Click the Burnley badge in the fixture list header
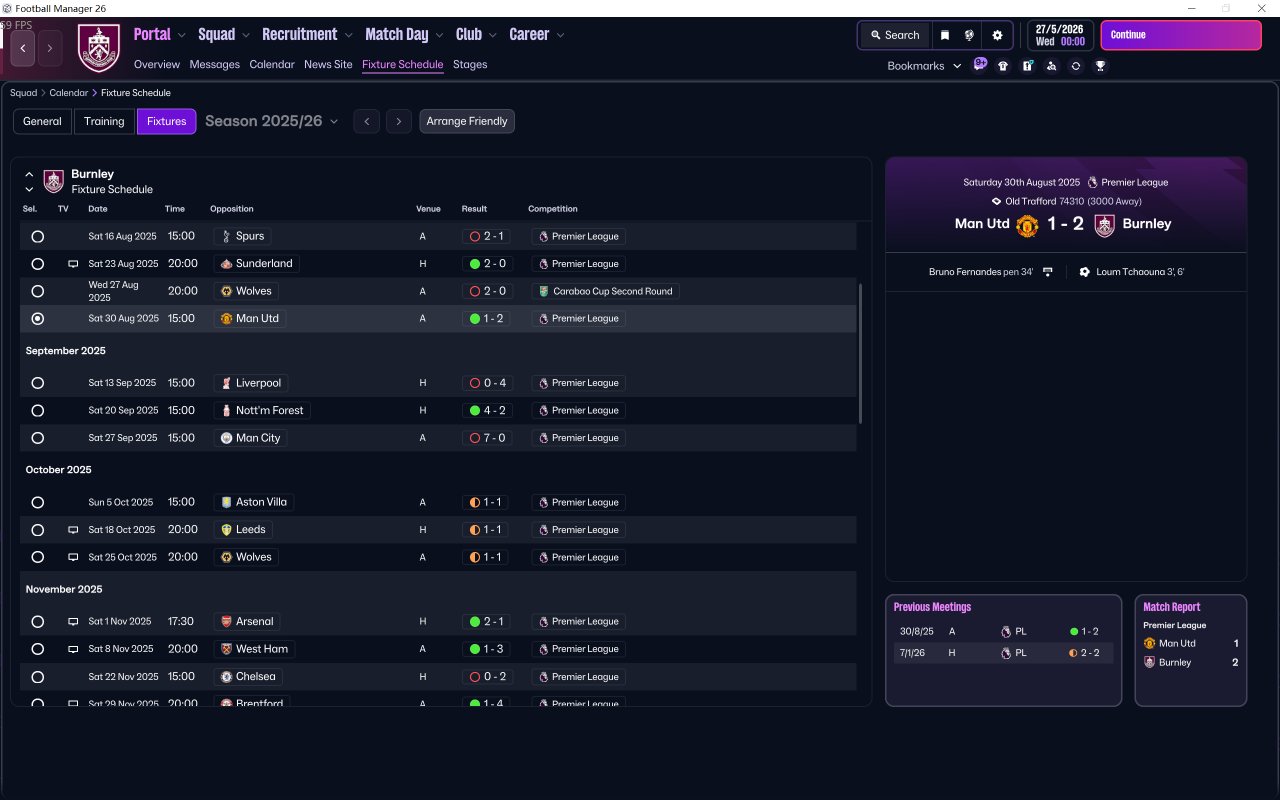This screenshot has height=800, width=1280. pos(54,181)
